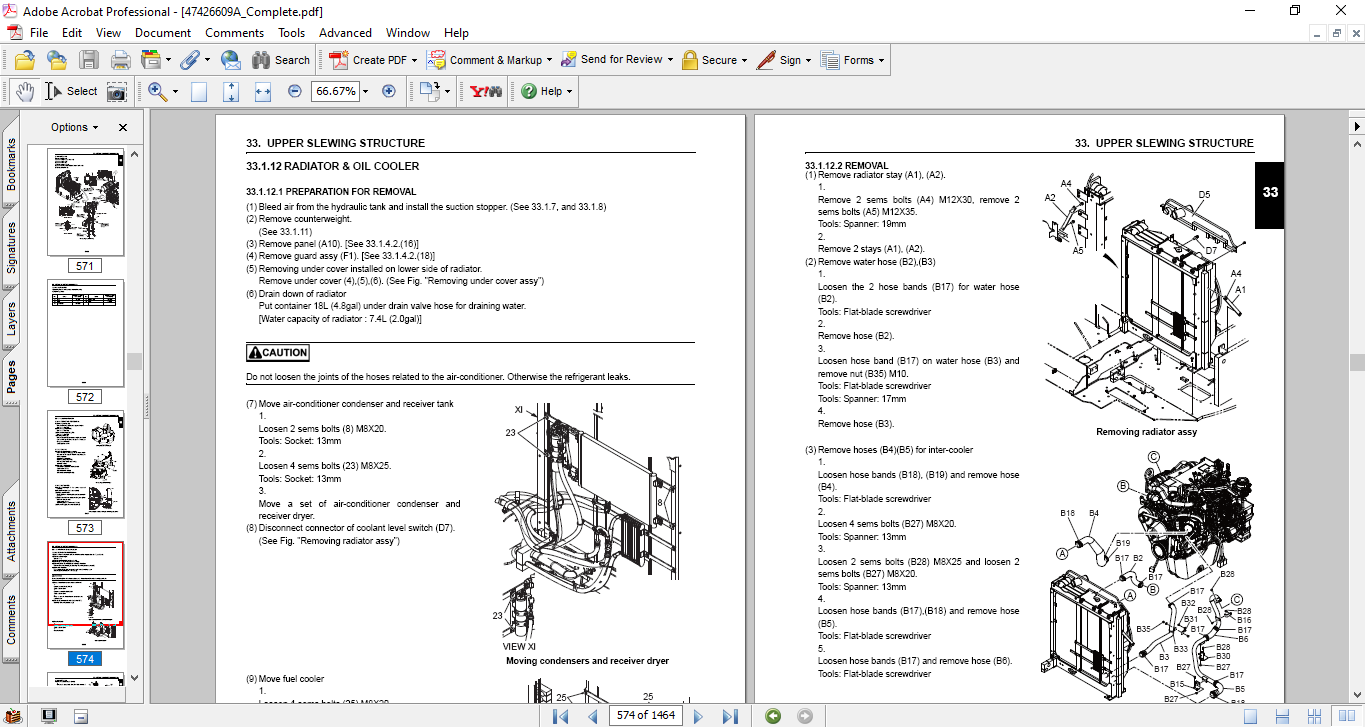Select page 573 thumbnail

[85, 464]
